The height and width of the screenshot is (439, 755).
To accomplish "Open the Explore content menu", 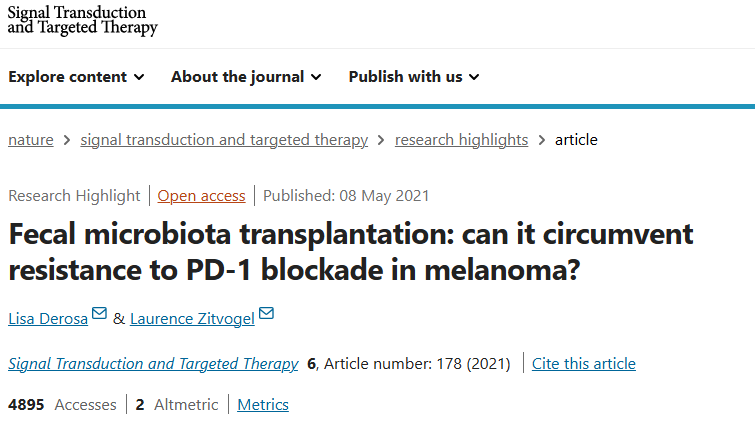I will point(68,77).
